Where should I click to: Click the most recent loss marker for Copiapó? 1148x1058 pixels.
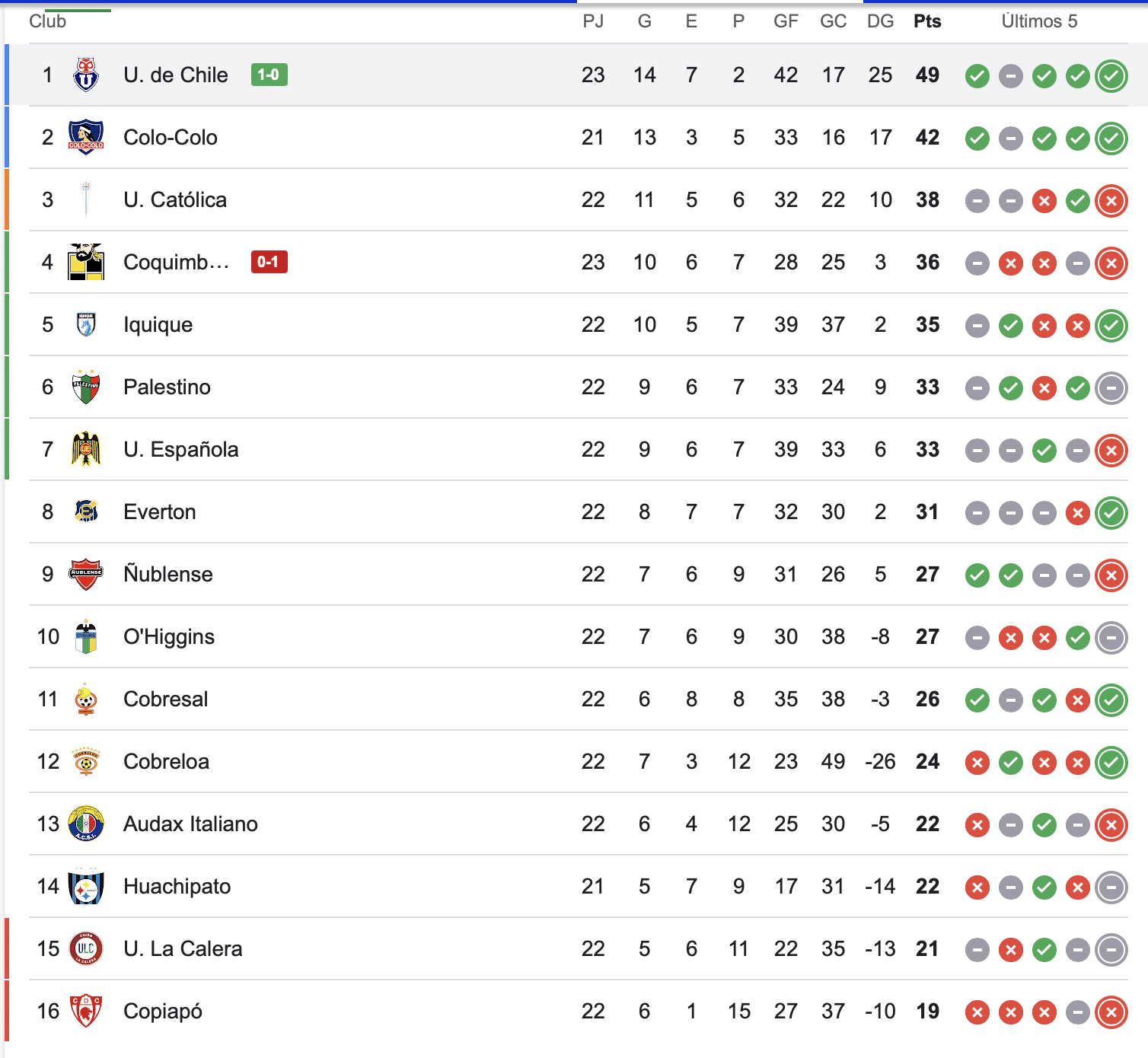(x=1111, y=1012)
